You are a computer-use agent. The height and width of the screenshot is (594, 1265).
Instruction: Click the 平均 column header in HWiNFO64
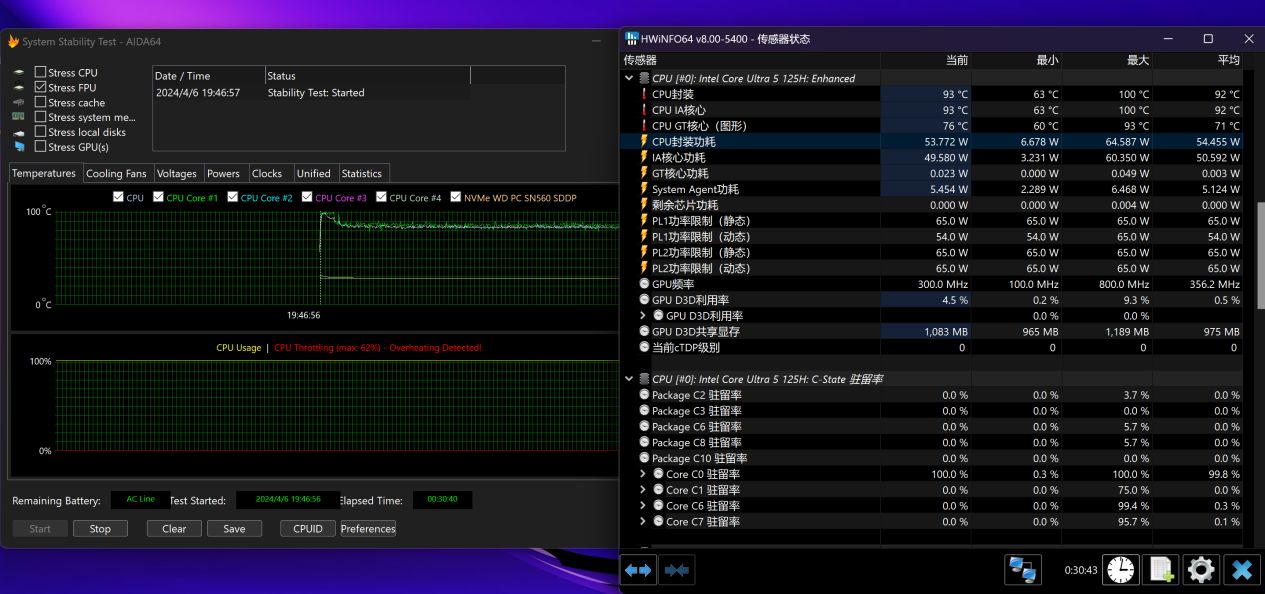click(x=1228, y=61)
